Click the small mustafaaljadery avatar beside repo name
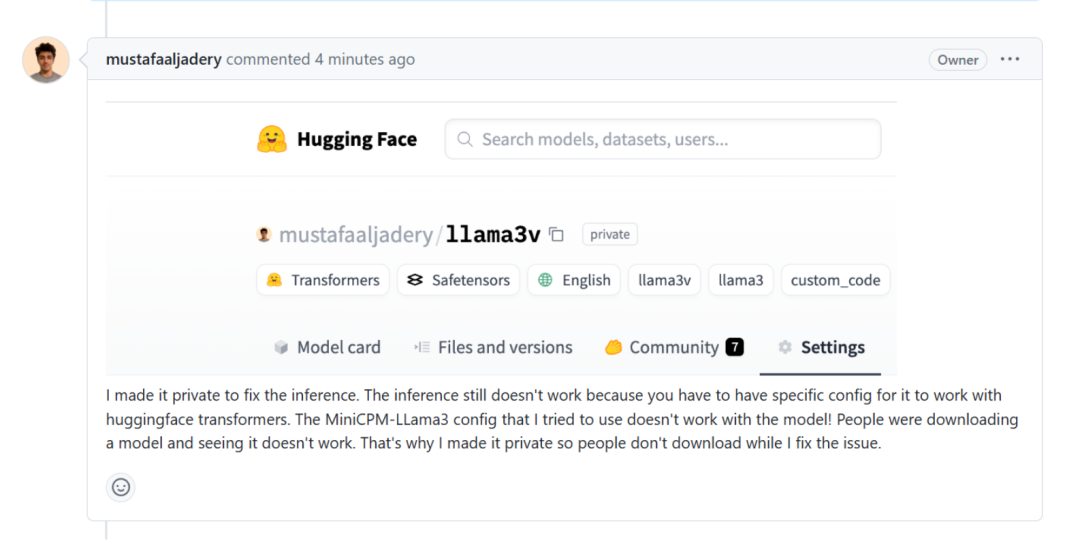This screenshot has width=1080, height=545. [x=264, y=235]
